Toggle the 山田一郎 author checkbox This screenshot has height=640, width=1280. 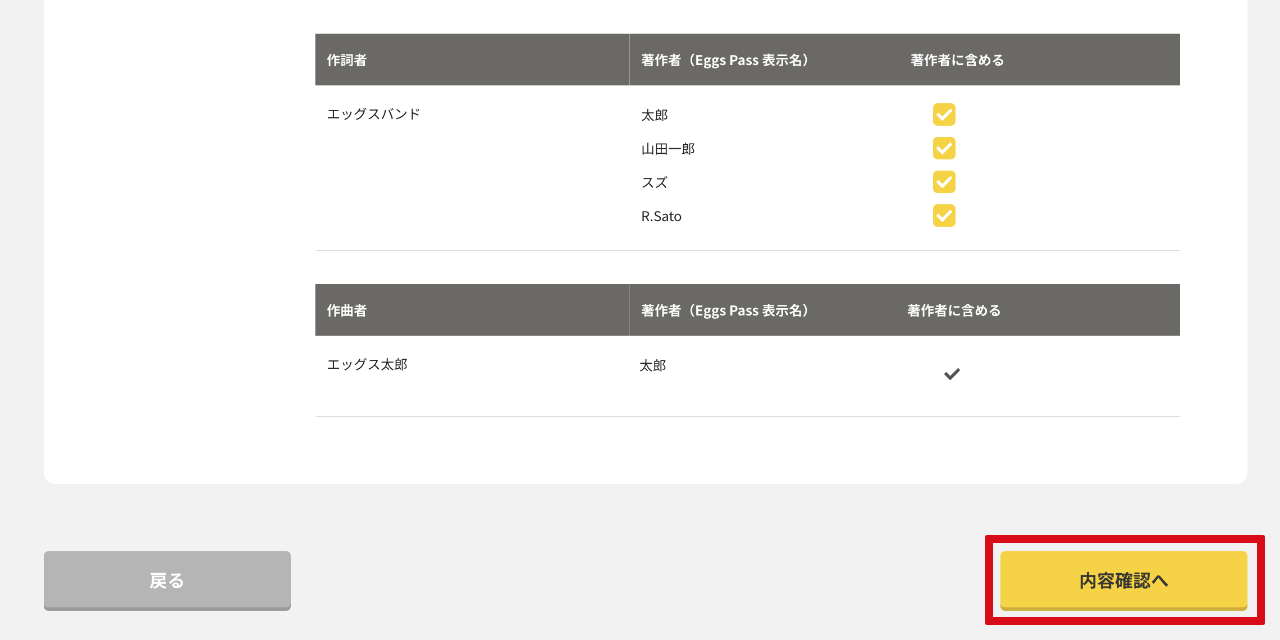pos(944,148)
